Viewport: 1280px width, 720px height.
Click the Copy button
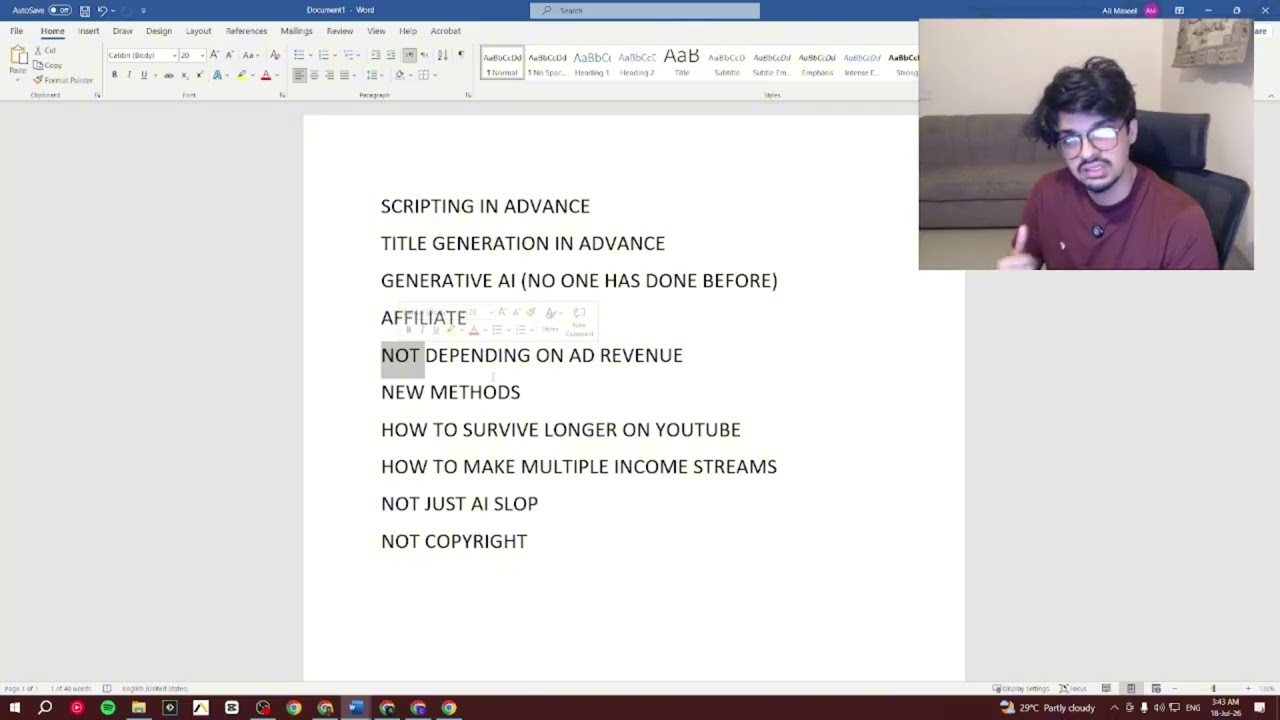(48, 65)
